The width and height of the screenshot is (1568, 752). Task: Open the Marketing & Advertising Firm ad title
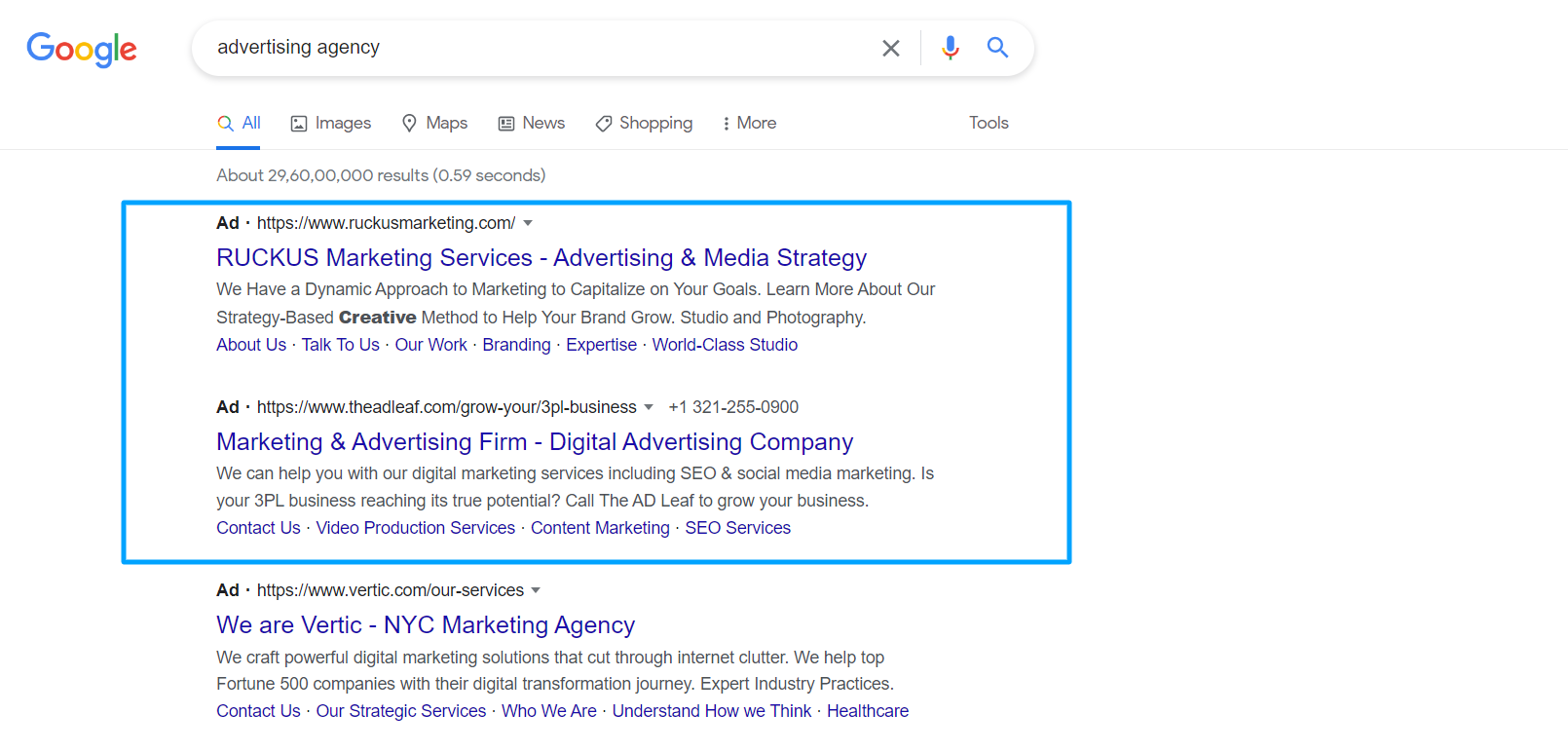tap(535, 441)
